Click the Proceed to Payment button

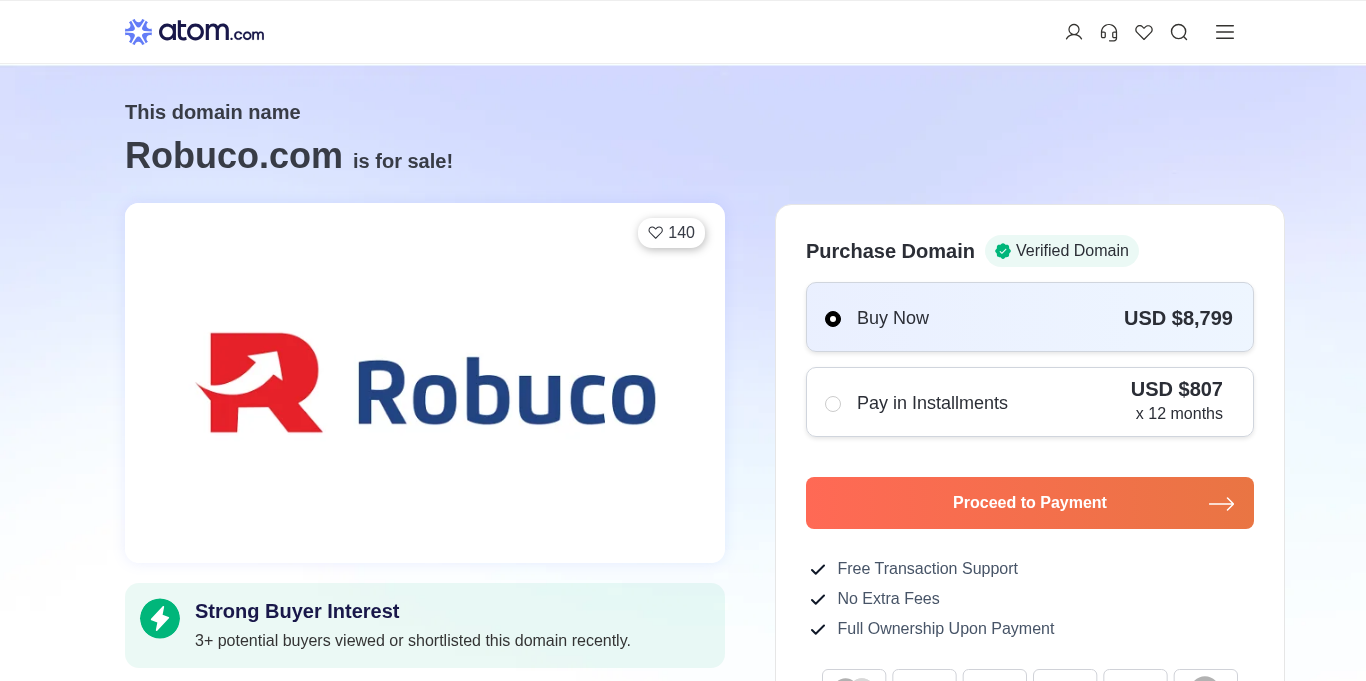coord(1029,503)
